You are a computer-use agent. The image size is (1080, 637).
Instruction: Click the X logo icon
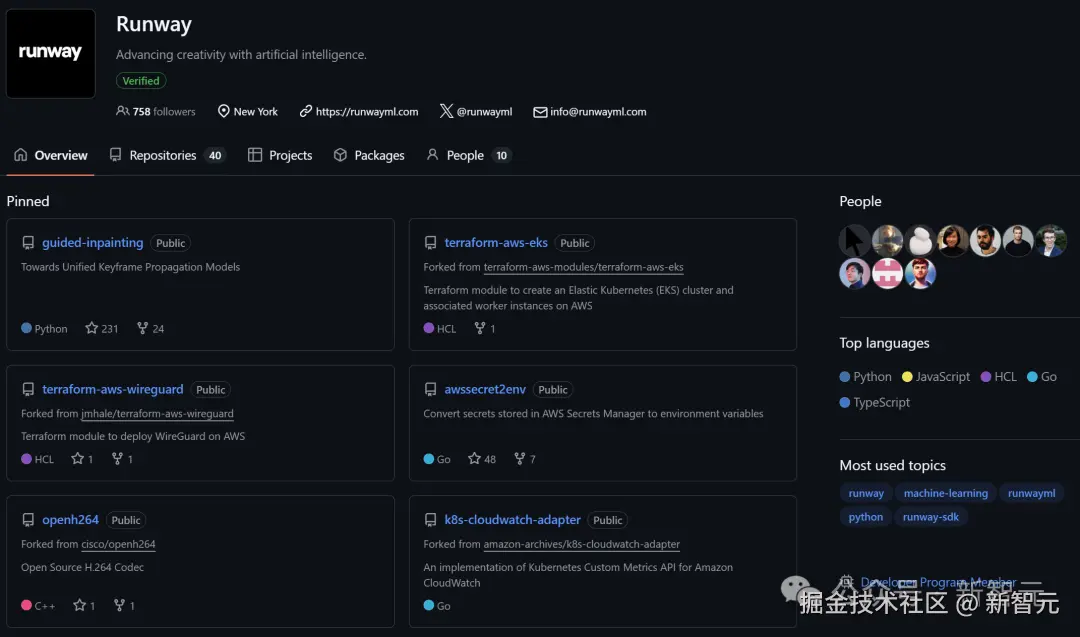click(x=446, y=111)
